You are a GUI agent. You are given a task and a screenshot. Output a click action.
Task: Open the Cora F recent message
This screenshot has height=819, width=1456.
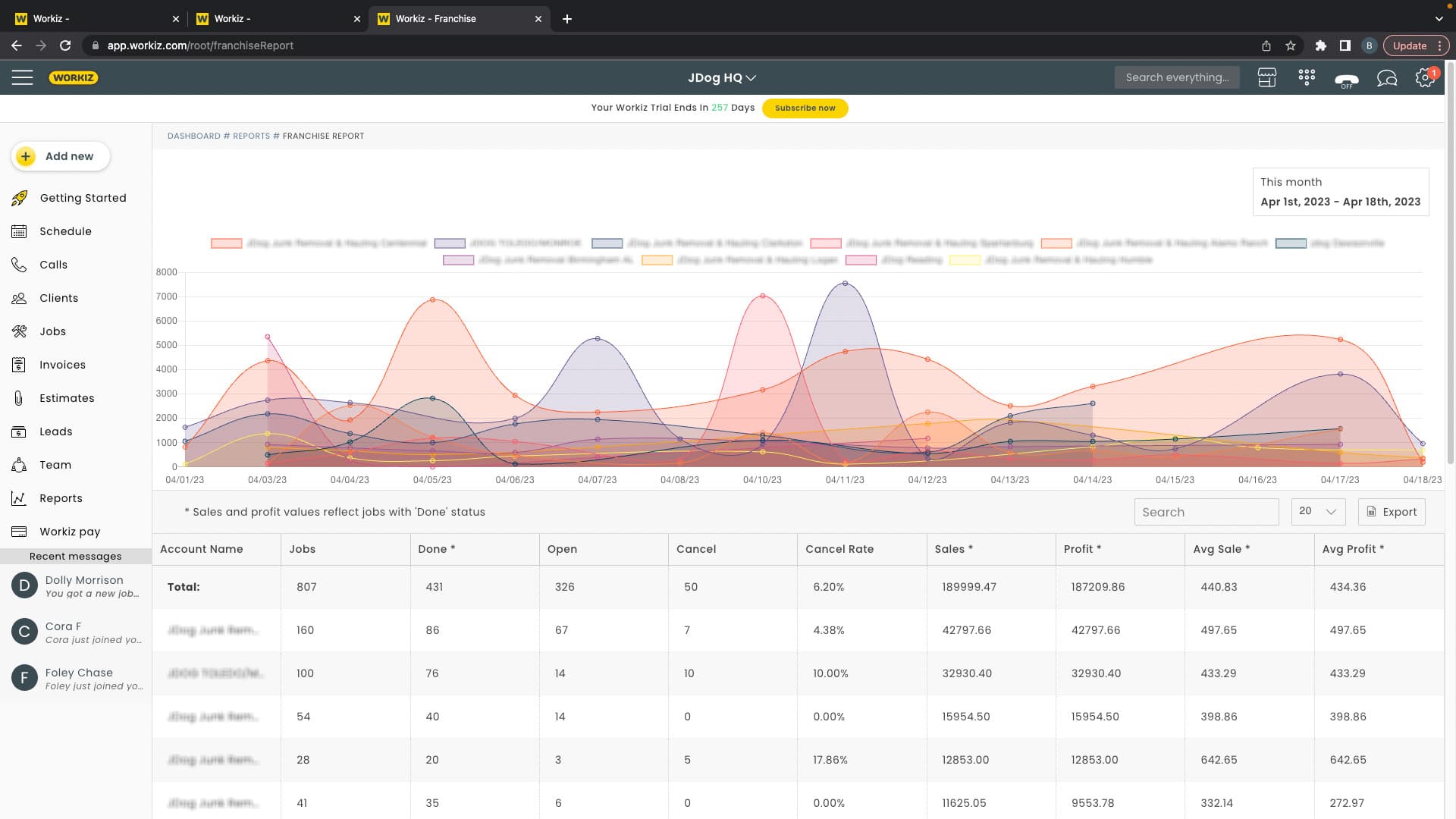coord(76,632)
